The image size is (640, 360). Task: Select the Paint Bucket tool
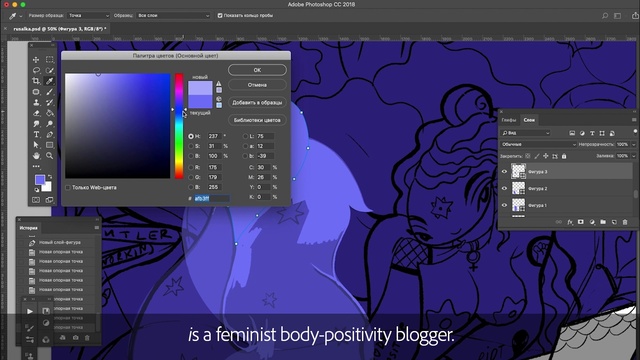pos(49,113)
